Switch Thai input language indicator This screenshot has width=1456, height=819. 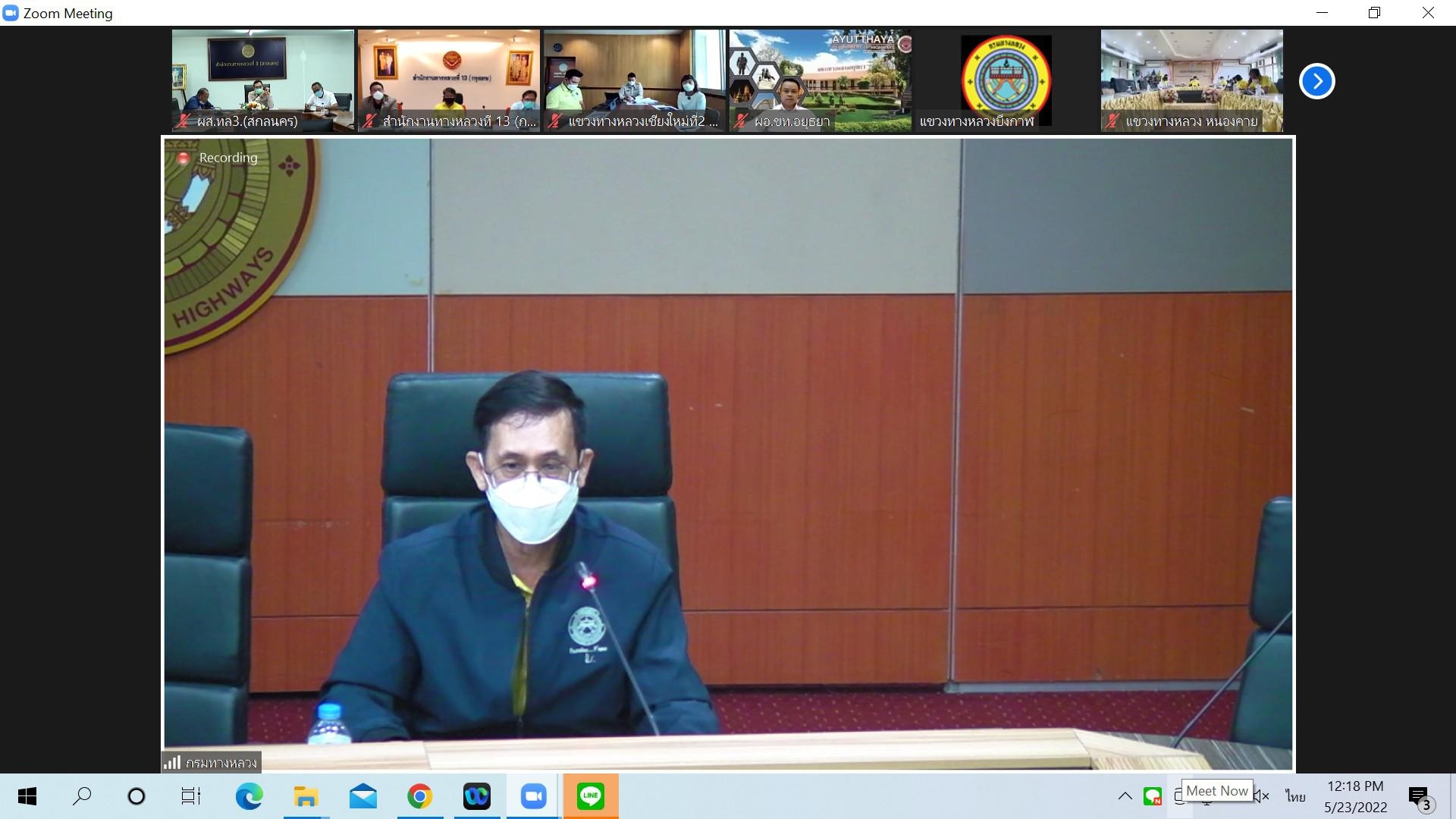pos(1295,796)
